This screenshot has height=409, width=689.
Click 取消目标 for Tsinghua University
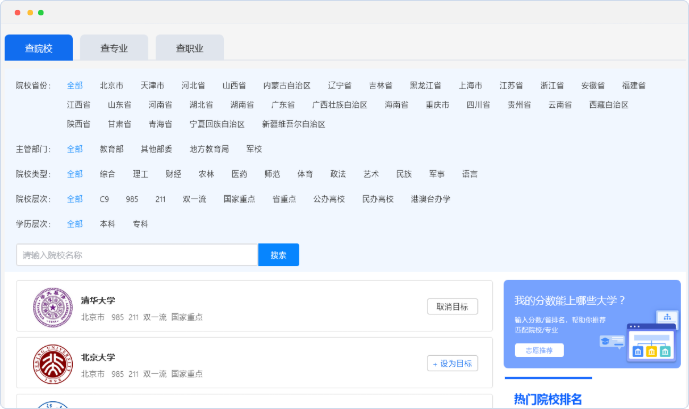coord(452,307)
